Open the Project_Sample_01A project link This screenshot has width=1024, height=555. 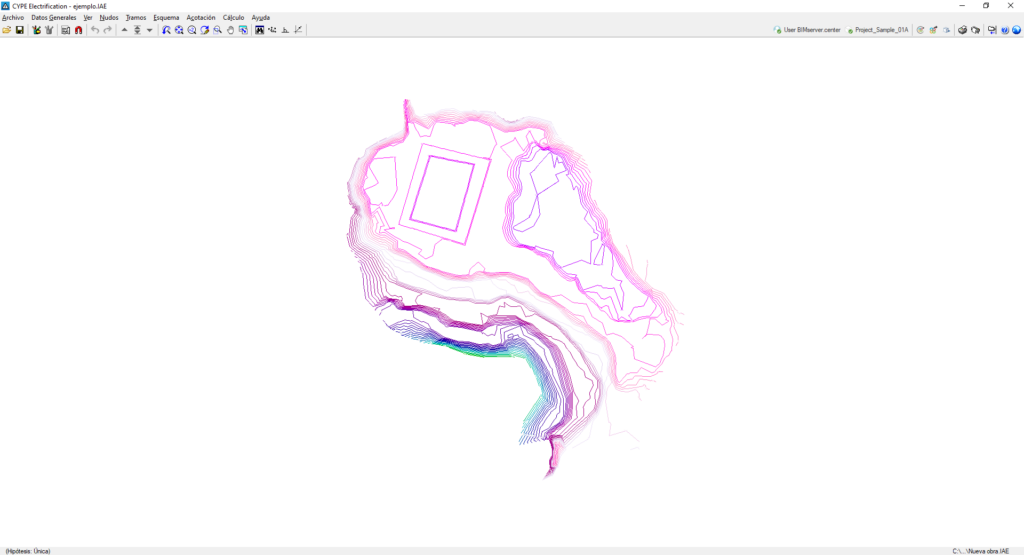click(x=878, y=30)
